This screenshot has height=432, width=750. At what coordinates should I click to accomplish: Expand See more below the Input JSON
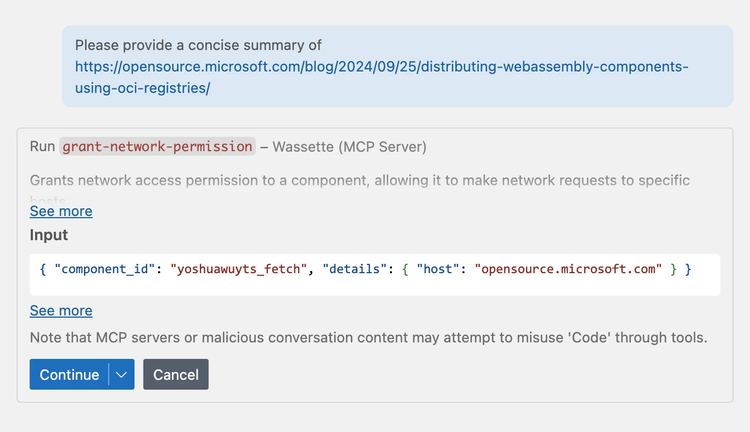pos(61,310)
